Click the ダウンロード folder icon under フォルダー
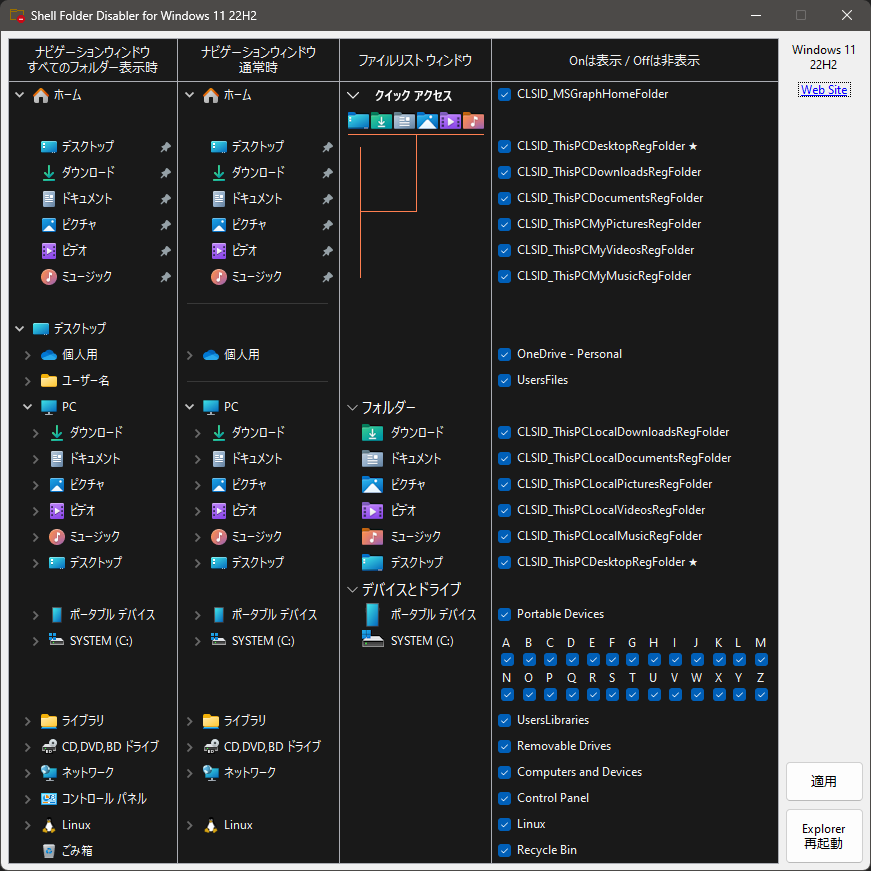The width and height of the screenshot is (871, 871). tap(372, 433)
